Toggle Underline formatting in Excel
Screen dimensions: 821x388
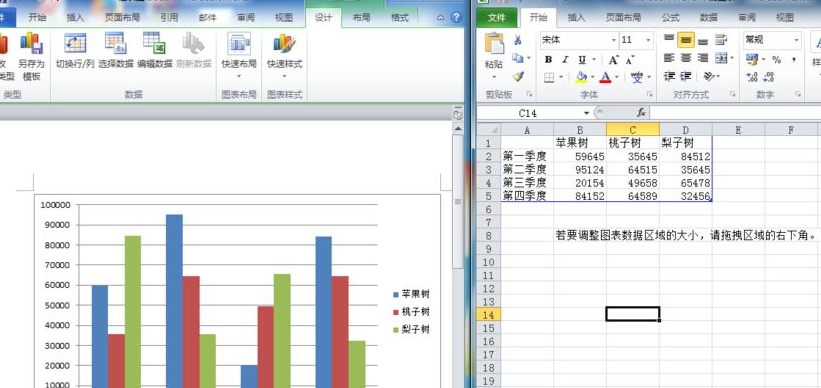[581, 60]
